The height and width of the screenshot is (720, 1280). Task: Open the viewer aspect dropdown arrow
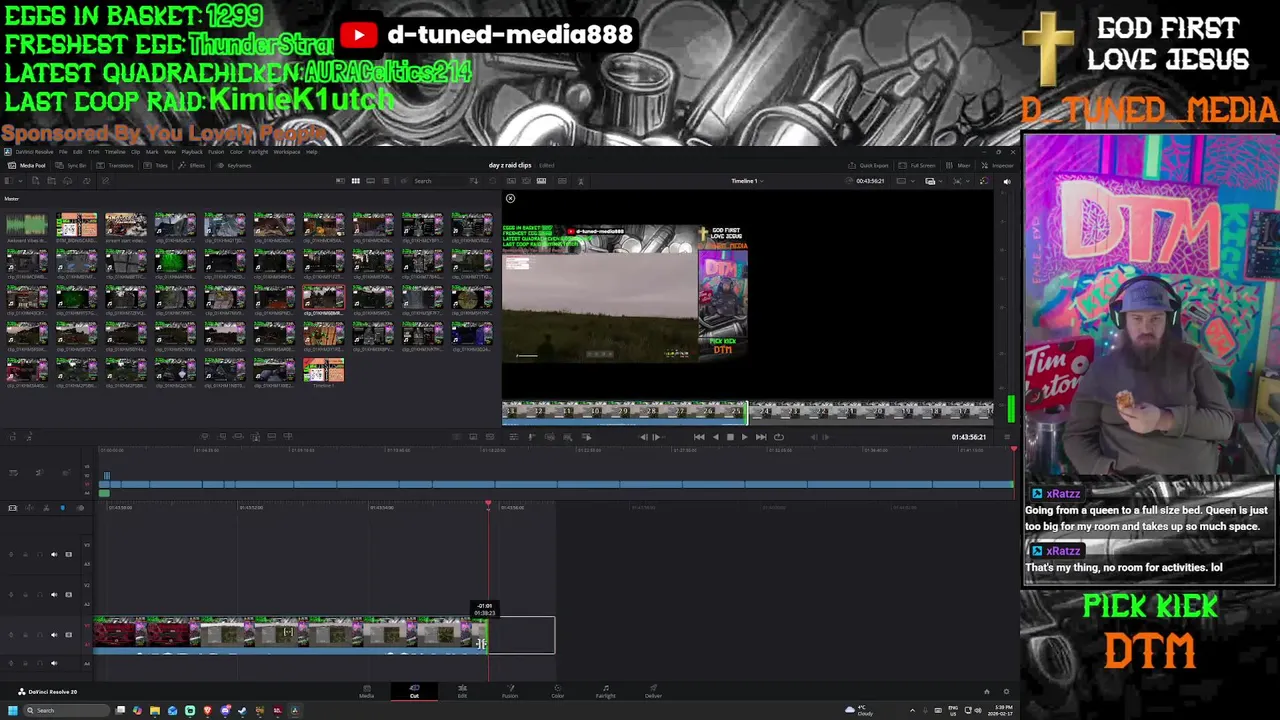point(968,181)
